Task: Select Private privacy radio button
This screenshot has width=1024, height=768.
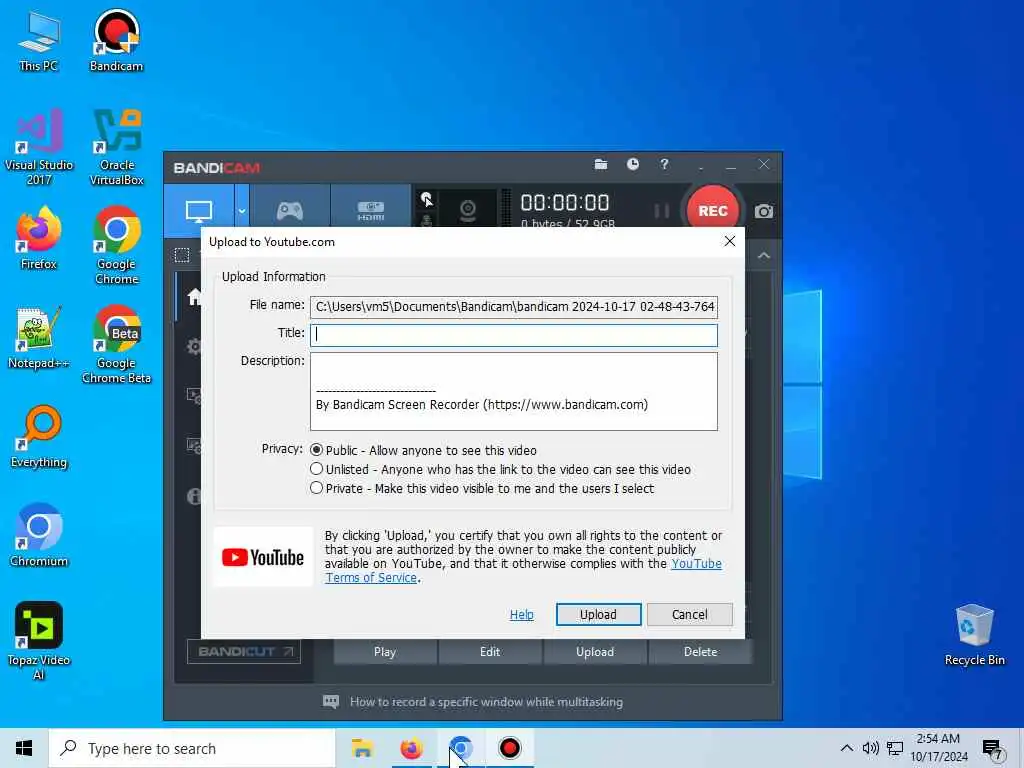Action: (x=317, y=488)
